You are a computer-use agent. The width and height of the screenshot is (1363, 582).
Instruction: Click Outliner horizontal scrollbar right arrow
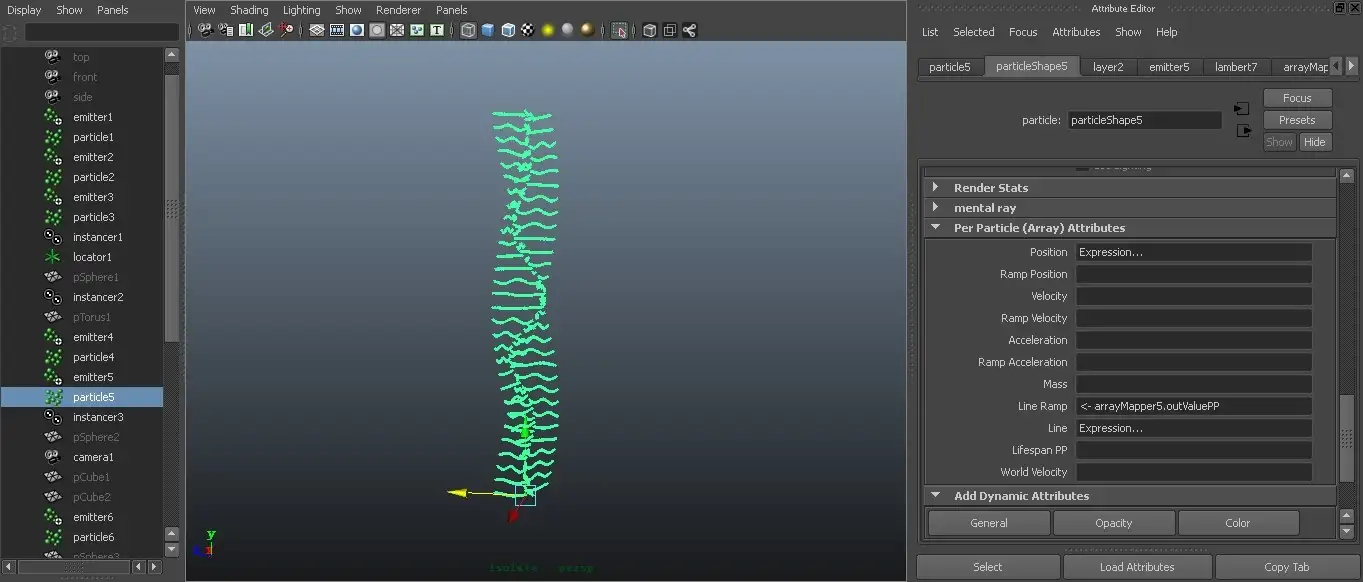coord(153,567)
